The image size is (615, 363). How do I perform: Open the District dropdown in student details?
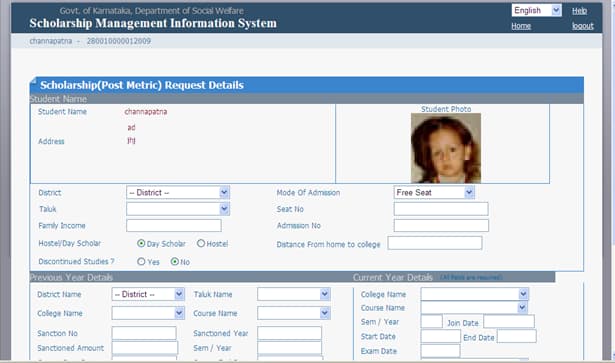point(178,192)
